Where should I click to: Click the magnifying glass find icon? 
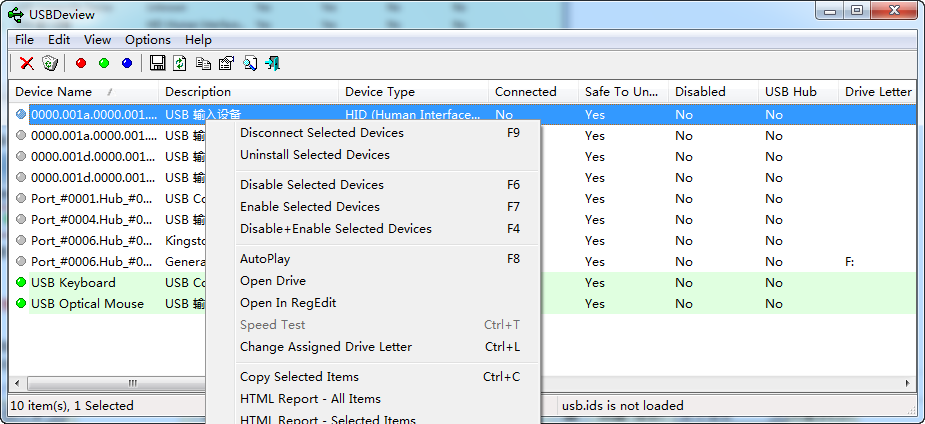click(249, 64)
